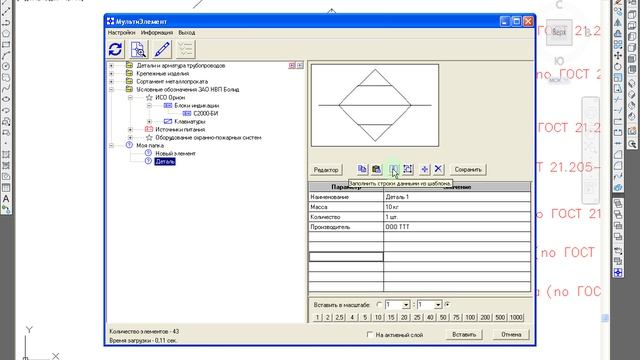Screen dimensions: 640x360
Task: Click the 100 scale preset button
Action: (470, 317)
